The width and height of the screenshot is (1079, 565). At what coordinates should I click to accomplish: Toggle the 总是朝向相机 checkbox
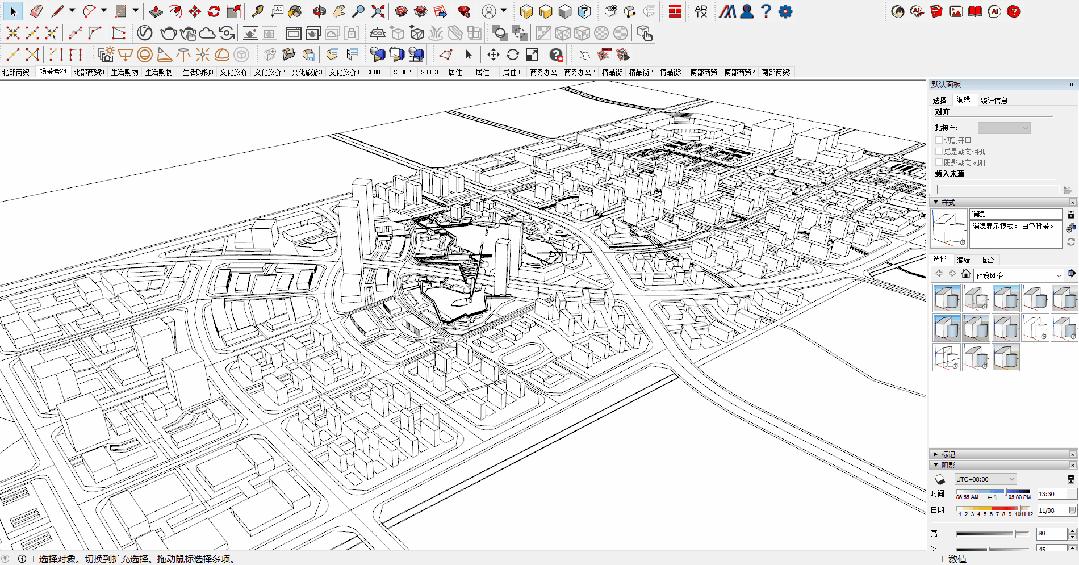pos(939,151)
